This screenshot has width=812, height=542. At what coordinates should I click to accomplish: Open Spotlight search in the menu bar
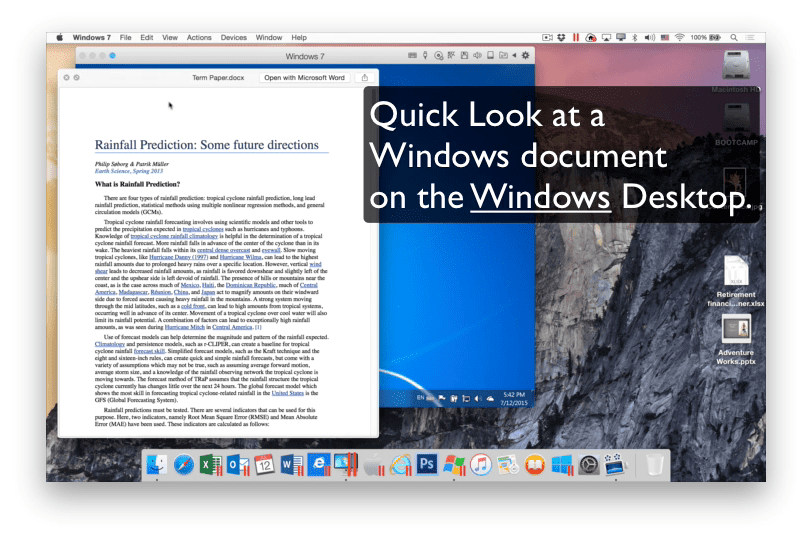click(x=734, y=37)
